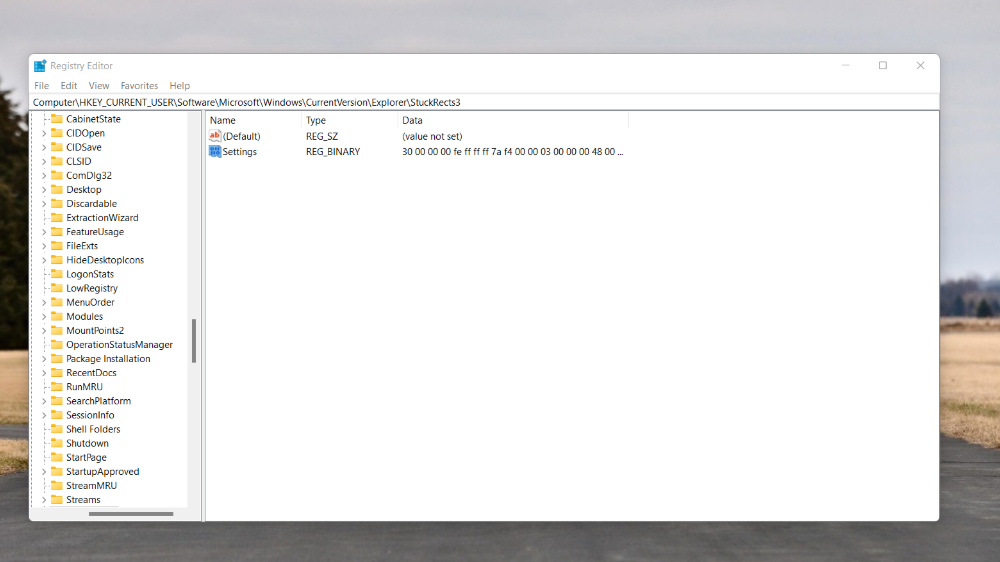Click the FeatureUsage folder icon
This screenshot has width=1000, height=562.
57,232
